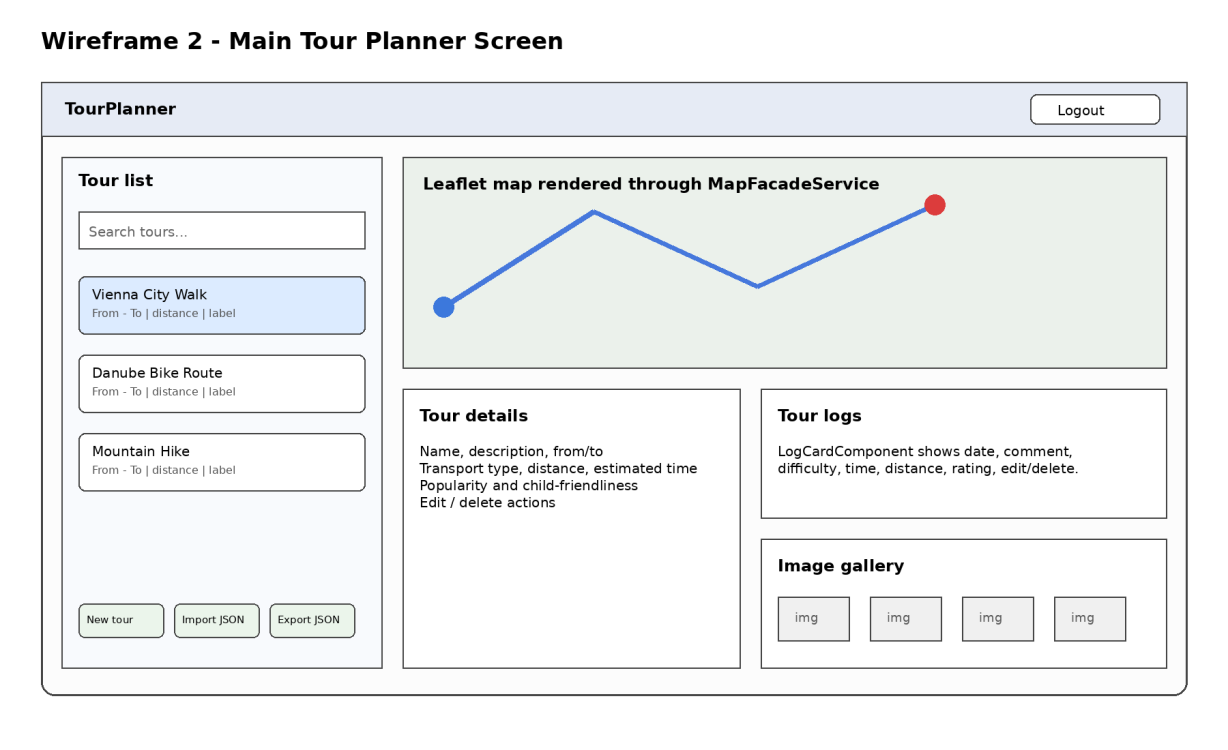Click the red end marker on the map
Screen dimensions: 1228x750
[935, 205]
